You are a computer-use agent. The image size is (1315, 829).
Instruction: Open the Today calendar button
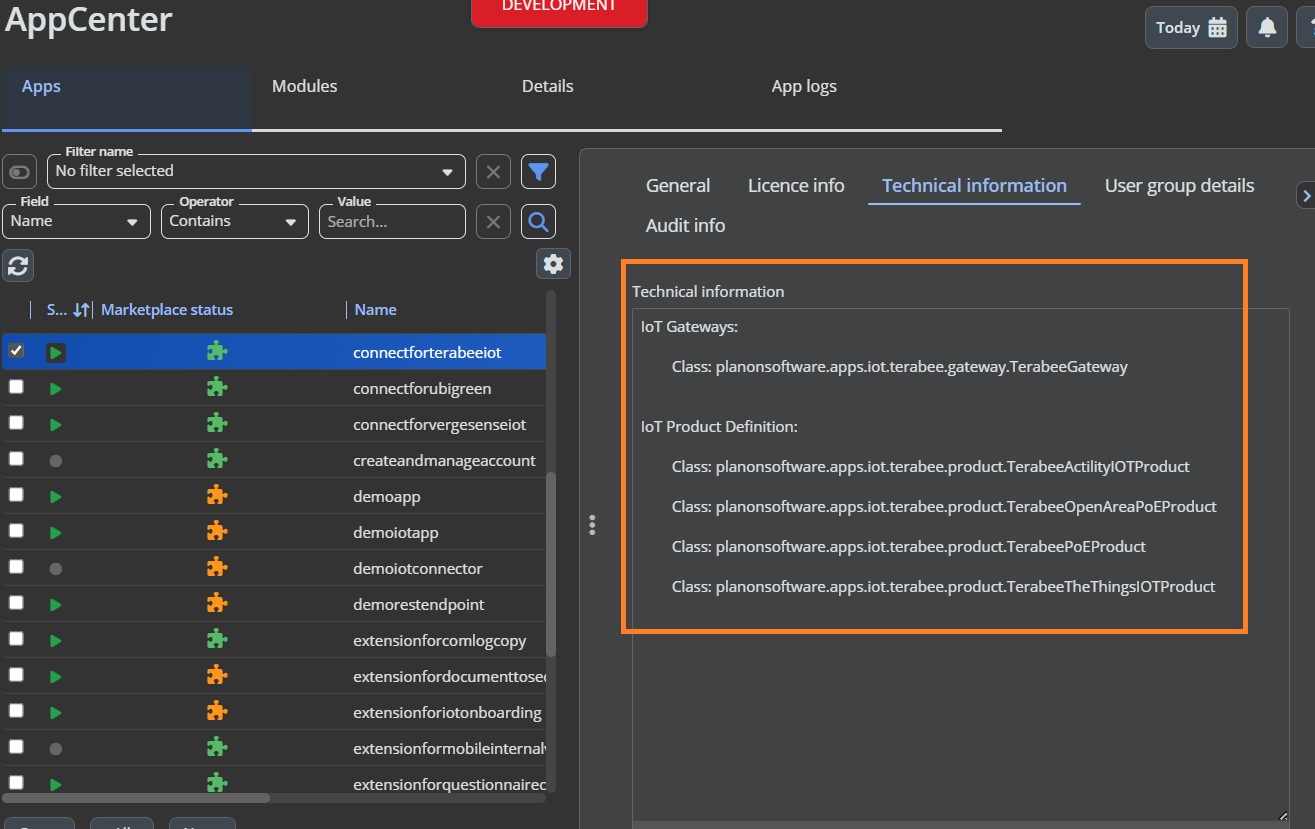pos(1191,28)
